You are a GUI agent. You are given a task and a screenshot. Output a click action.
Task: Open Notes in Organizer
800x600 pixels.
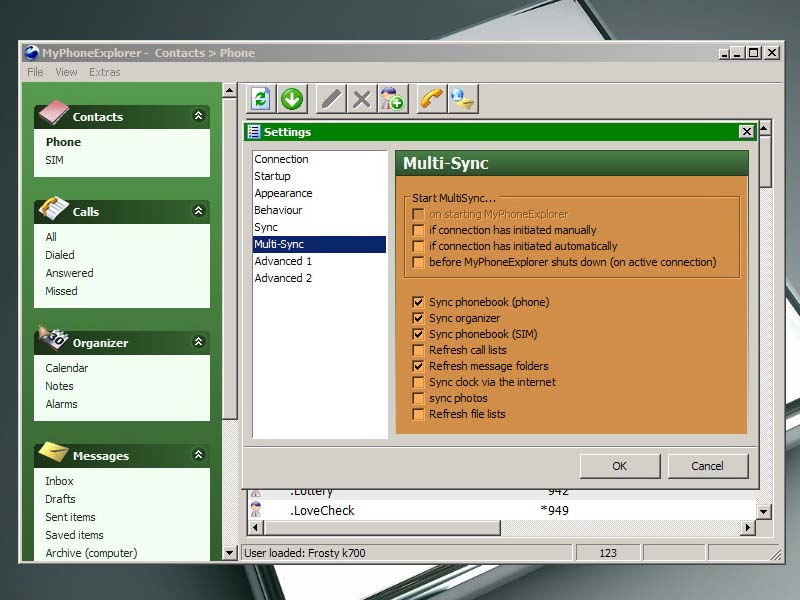coord(59,386)
